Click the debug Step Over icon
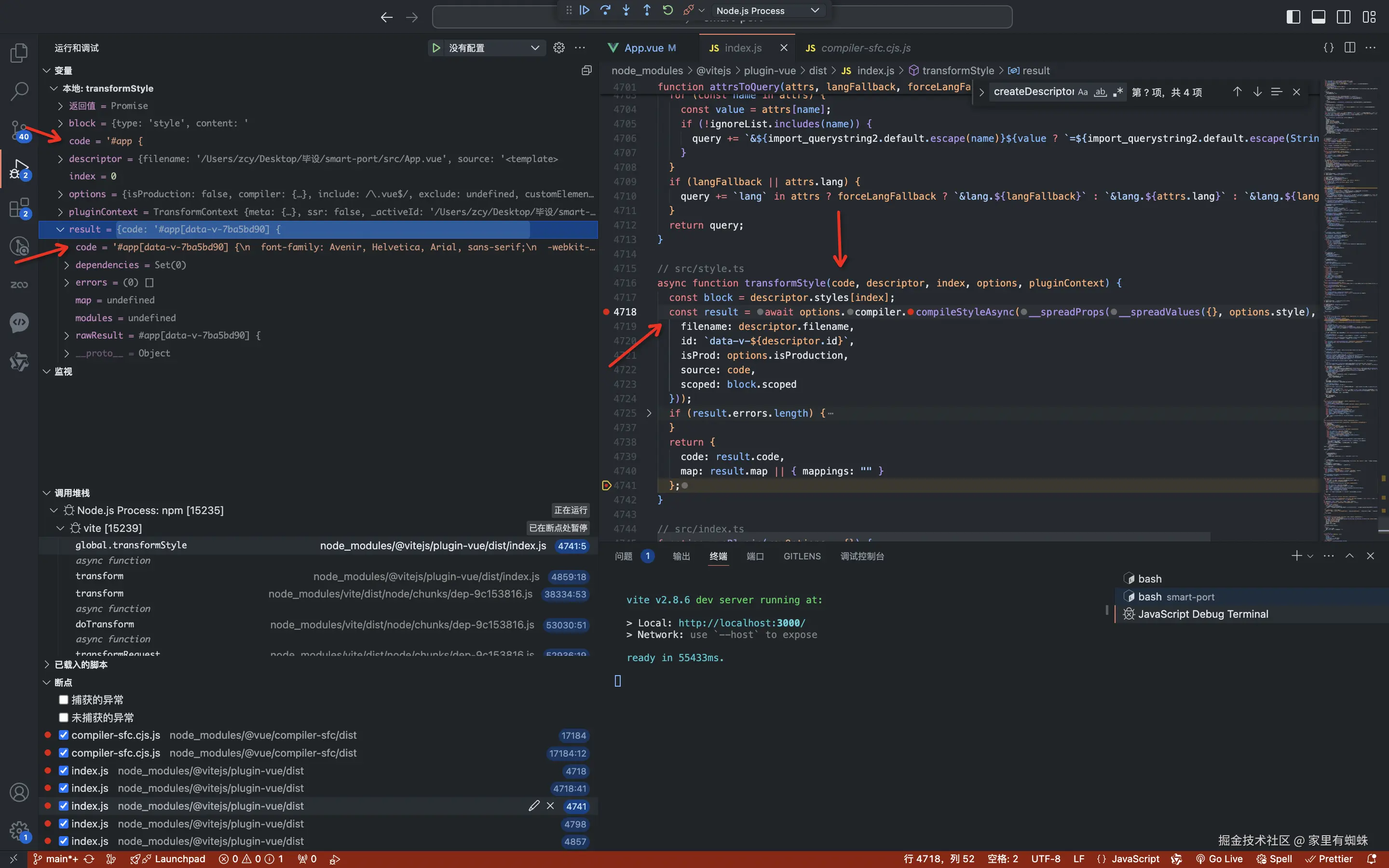The image size is (1389, 868). tap(605, 10)
